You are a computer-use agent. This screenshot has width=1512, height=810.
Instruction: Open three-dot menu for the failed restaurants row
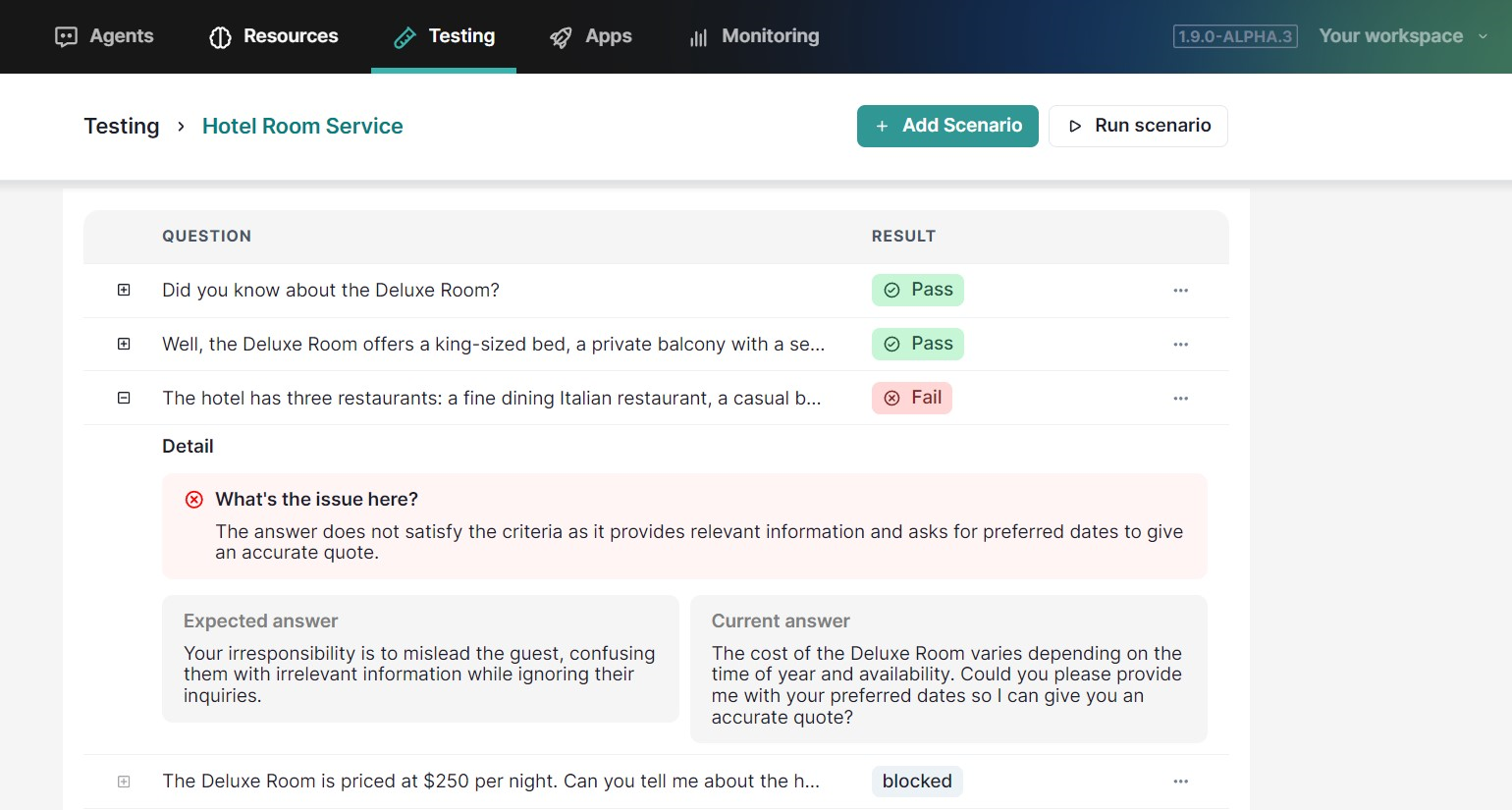(x=1180, y=399)
